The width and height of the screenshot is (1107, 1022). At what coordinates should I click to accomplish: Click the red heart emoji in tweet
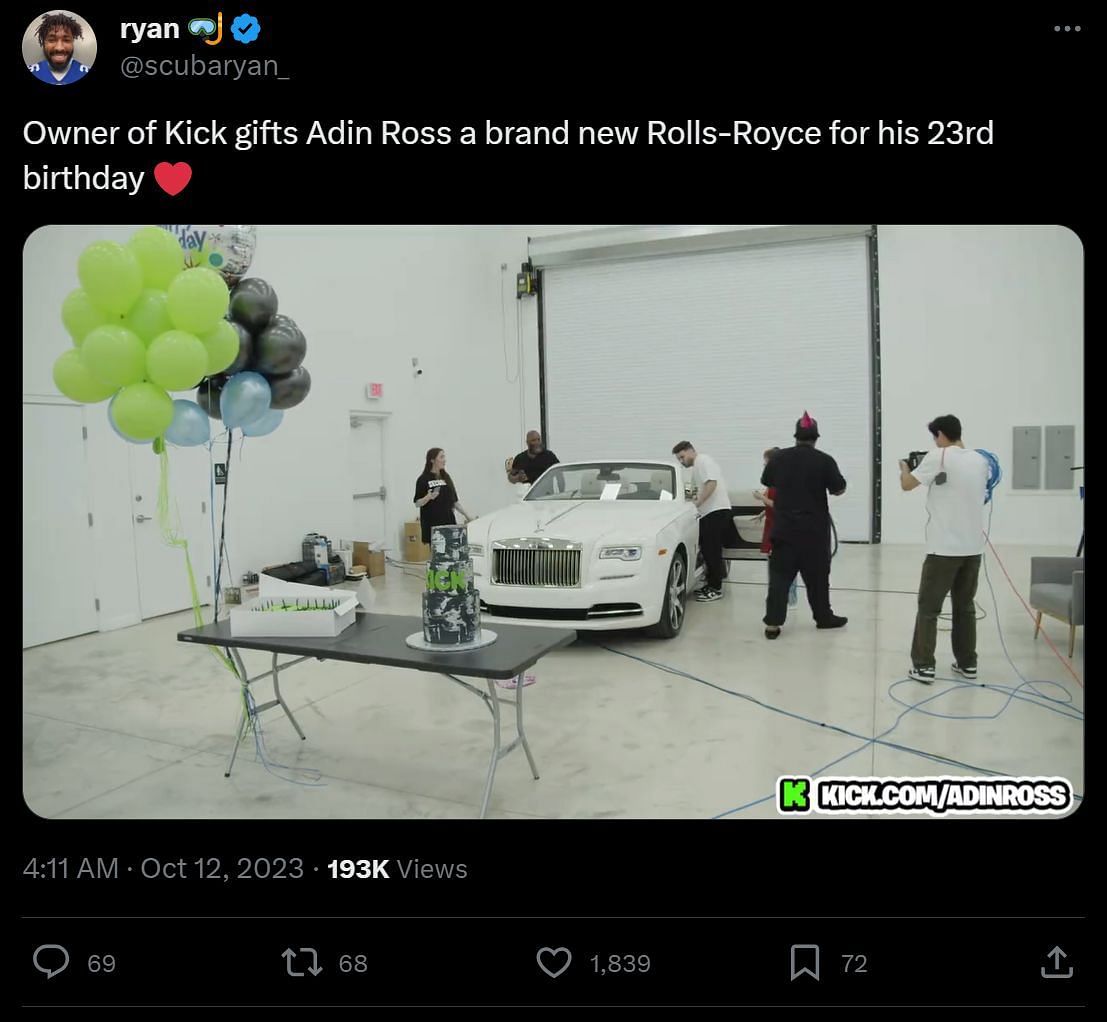point(173,178)
